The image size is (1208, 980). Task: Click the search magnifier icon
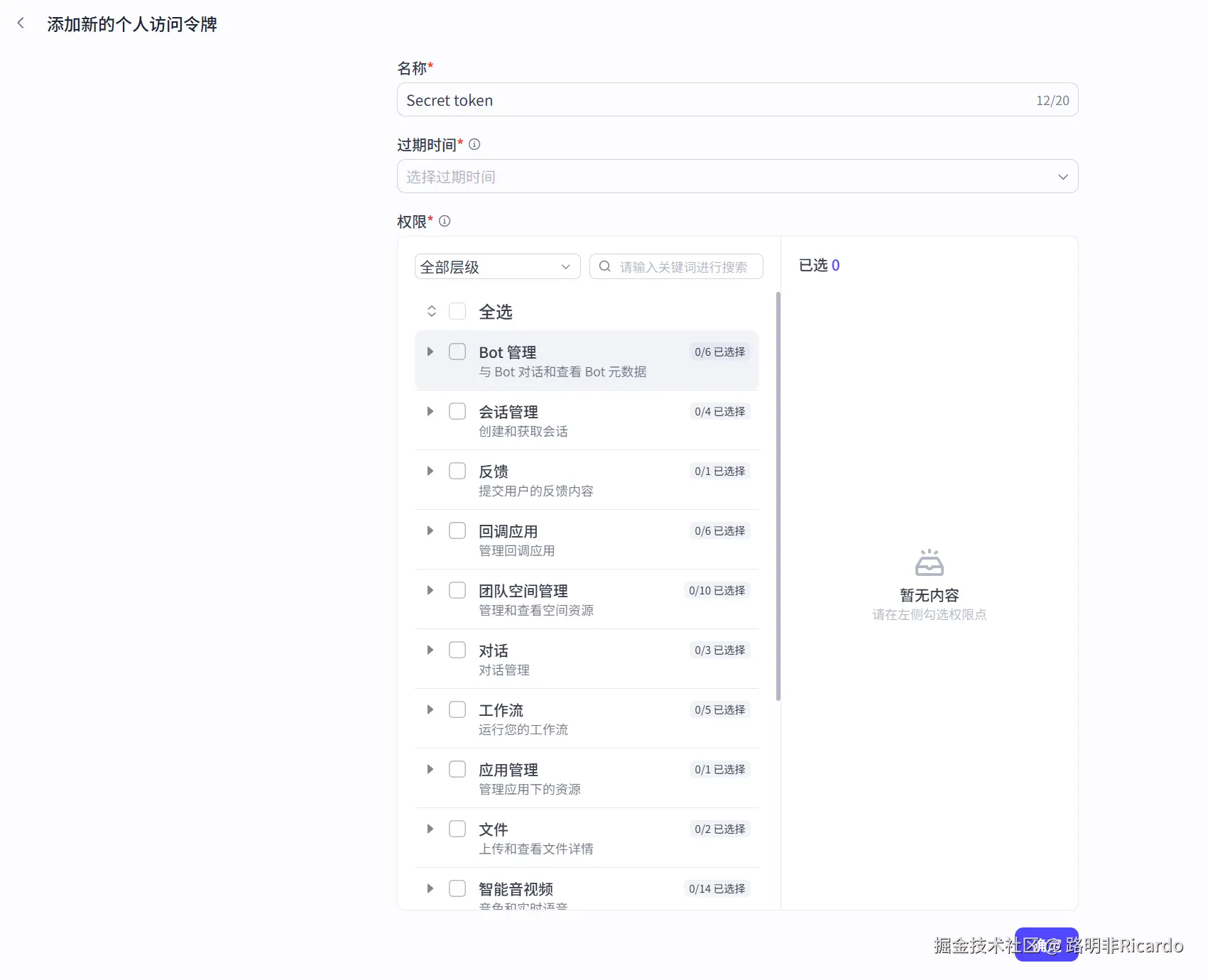[604, 266]
